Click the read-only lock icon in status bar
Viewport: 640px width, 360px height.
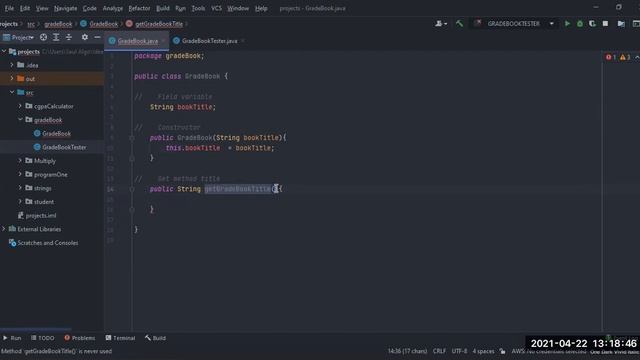click(502, 351)
